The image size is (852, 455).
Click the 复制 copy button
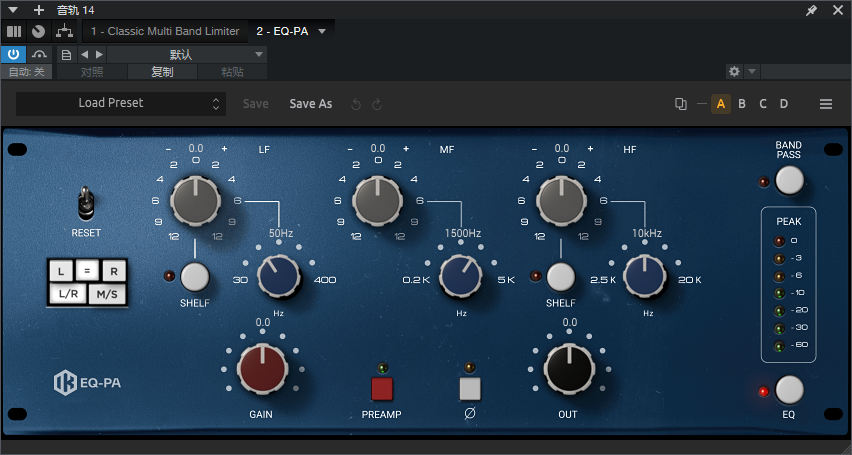pos(162,72)
